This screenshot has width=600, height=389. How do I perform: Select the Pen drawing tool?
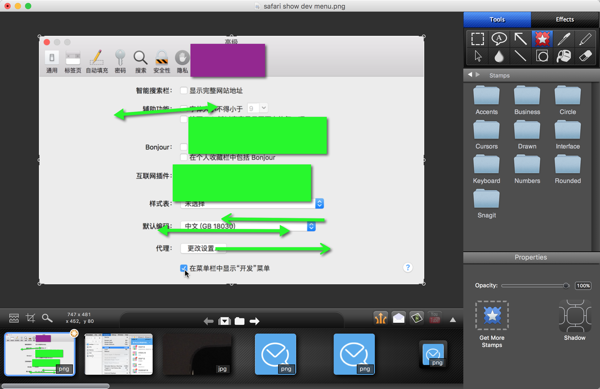563,39
